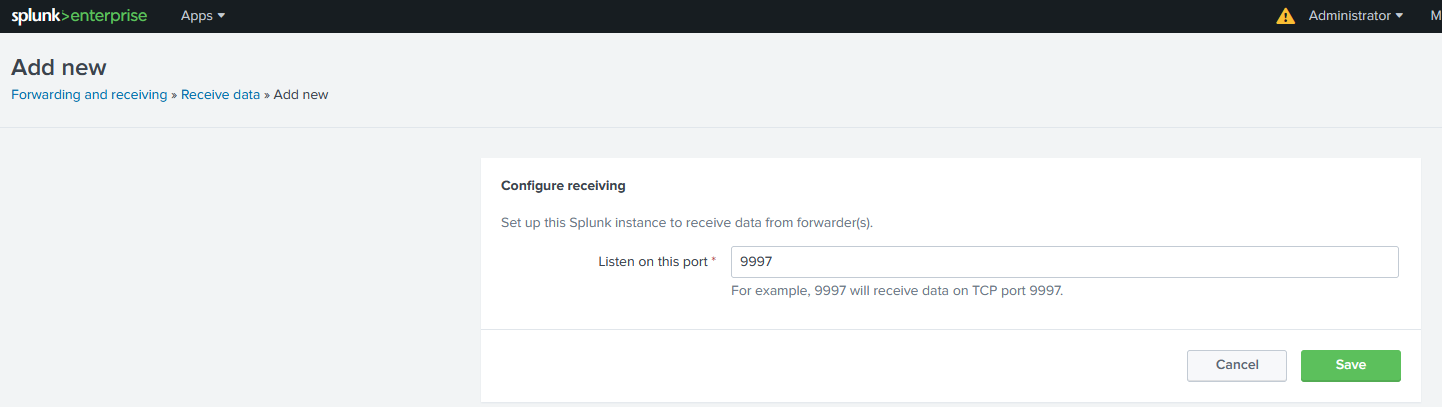Click the forwarder setup description text
1442x407 pixels.
(687, 222)
